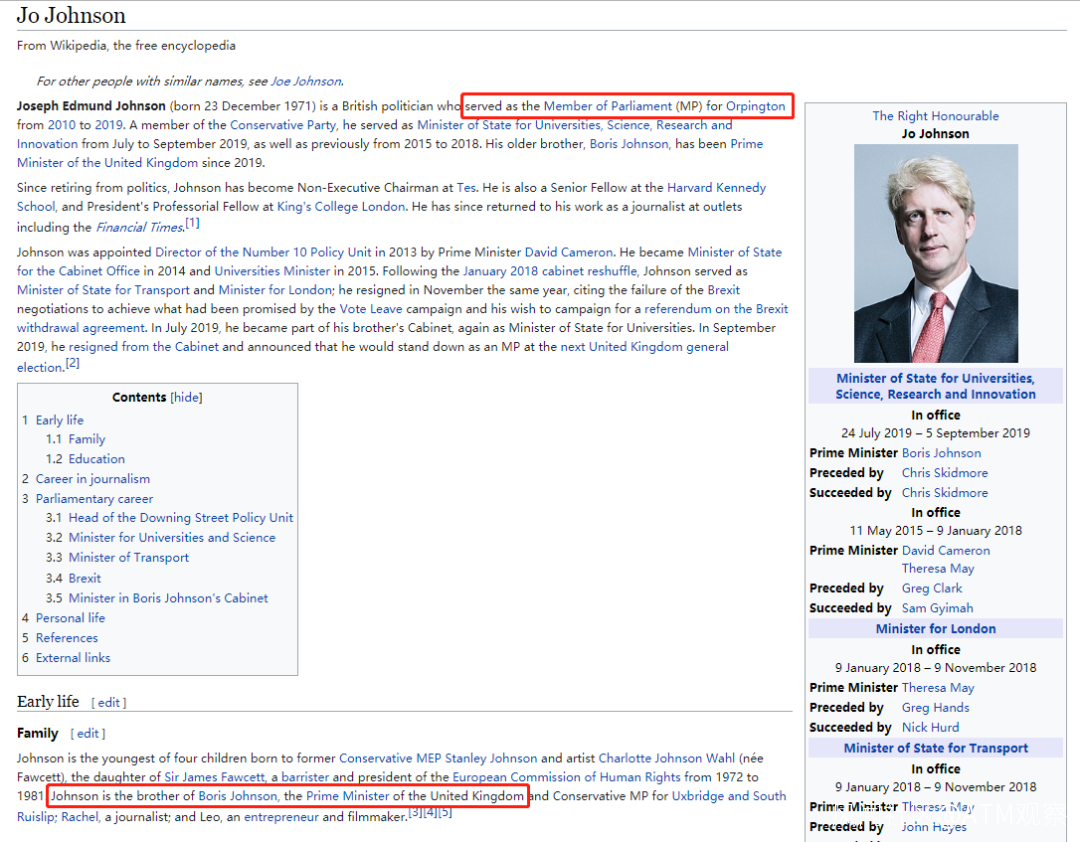The height and width of the screenshot is (842, 1080).
Task: Go to 1.1 Family in the contents
Action: [x=87, y=440]
